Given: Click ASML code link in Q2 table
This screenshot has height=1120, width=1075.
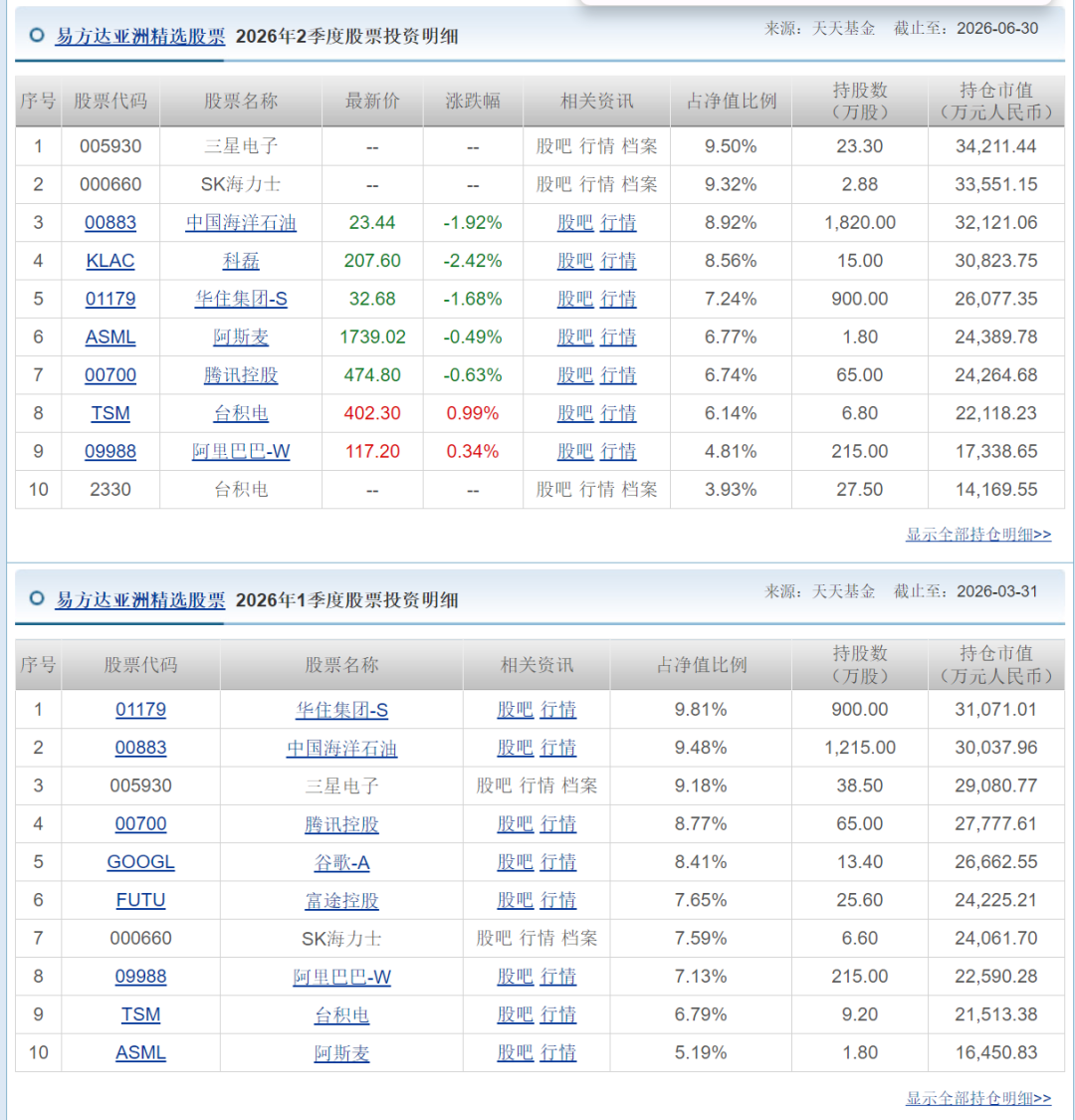Looking at the screenshot, I should coord(110,337).
